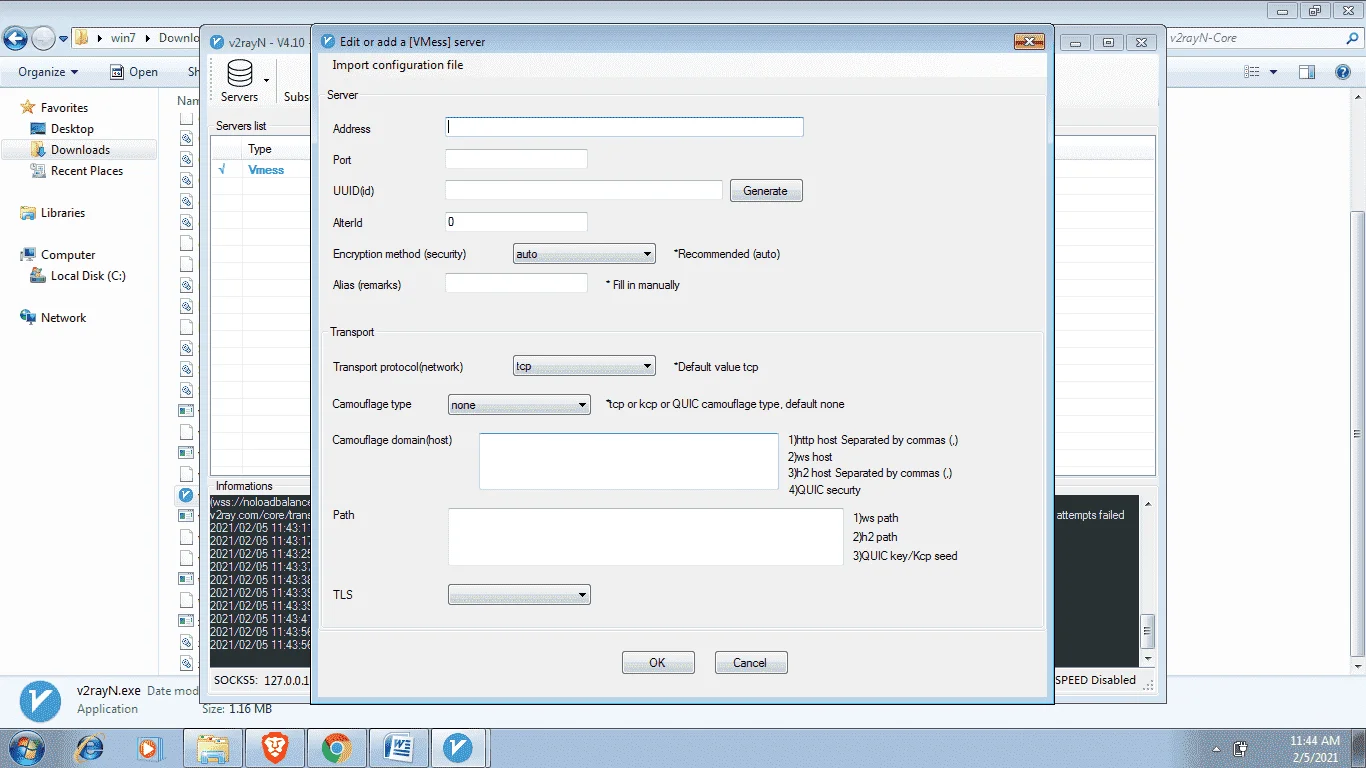
Task: Click the SOCKS5 status bar entry
Action: click(x=262, y=681)
